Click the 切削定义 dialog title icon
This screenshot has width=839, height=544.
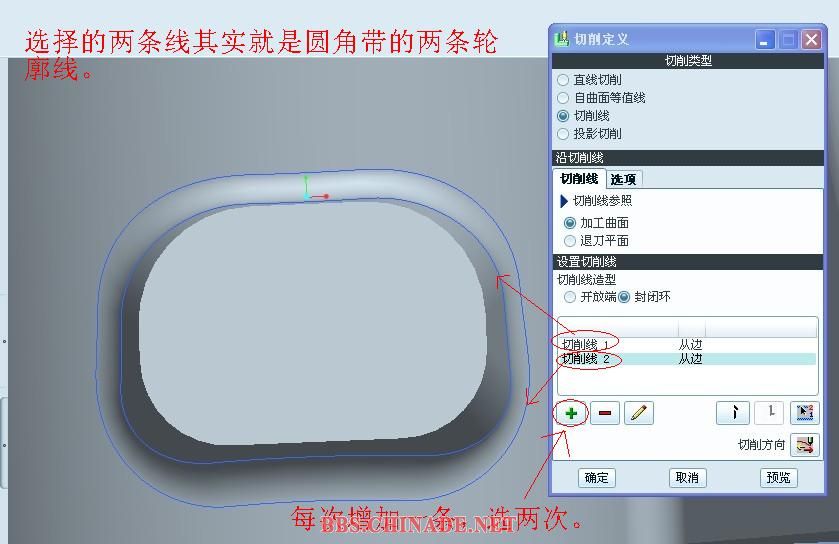click(x=562, y=39)
